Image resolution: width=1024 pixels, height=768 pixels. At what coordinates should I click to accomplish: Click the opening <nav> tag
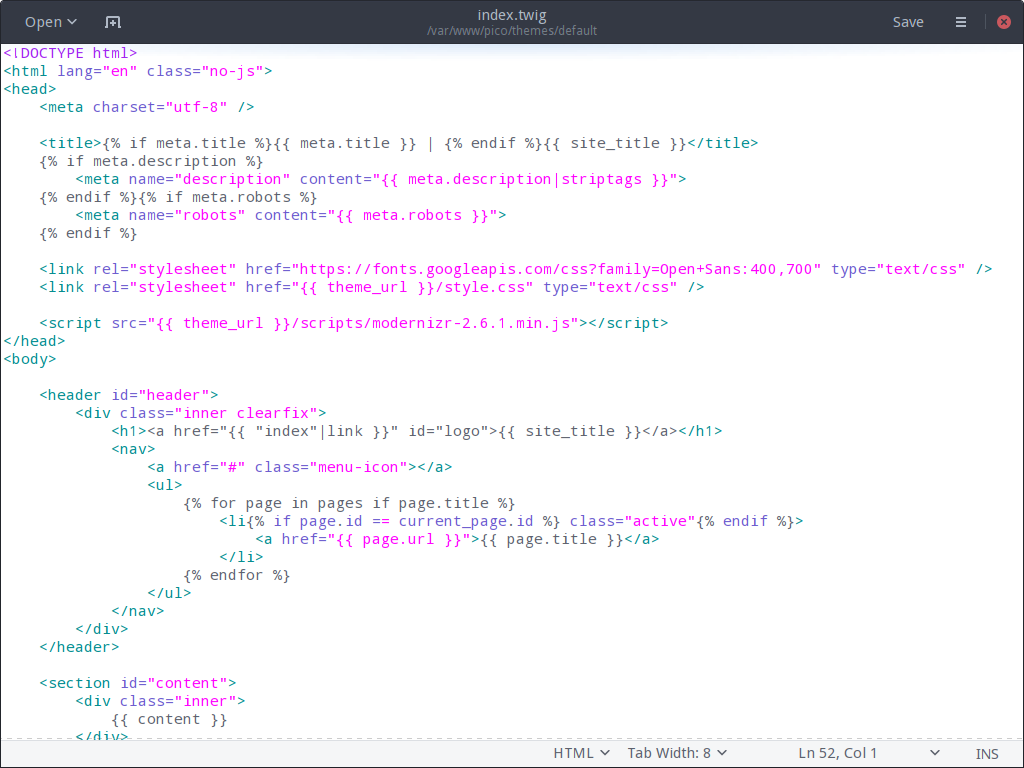(x=133, y=449)
